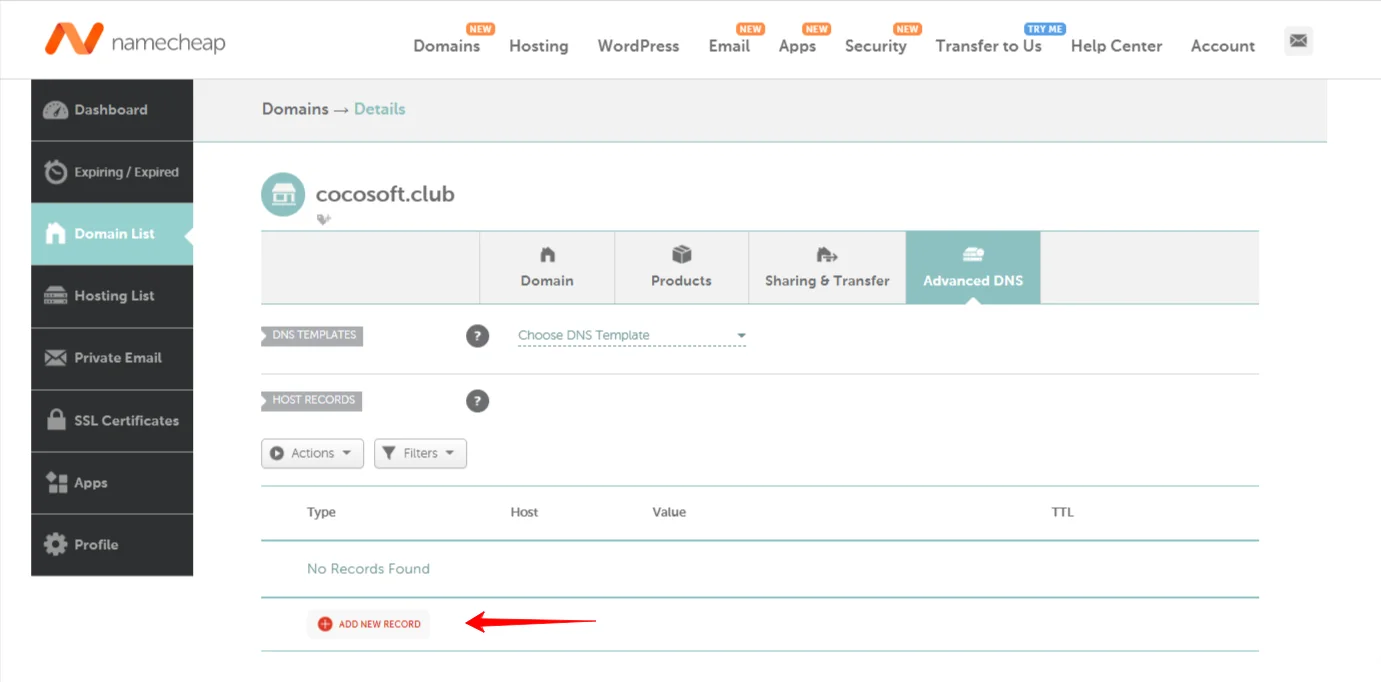This screenshot has width=1381, height=682.
Task: Open the Account menu
Action: (1222, 46)
